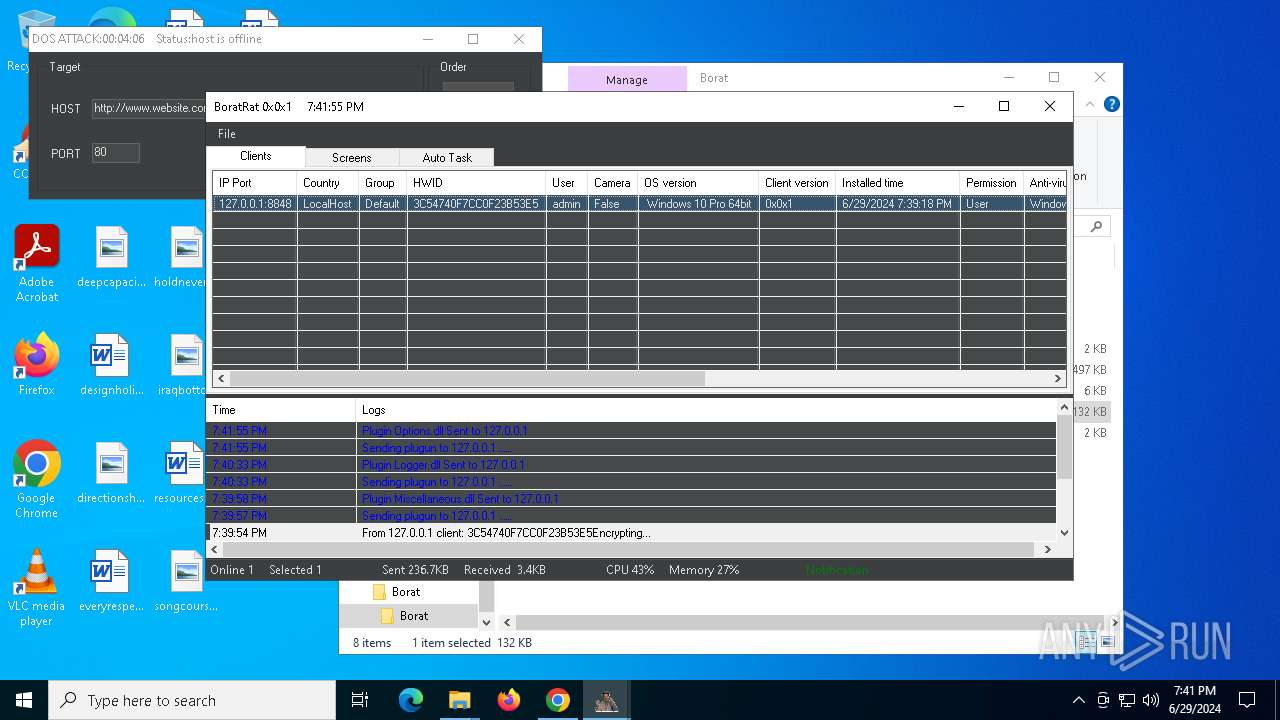Click down arrow of logs vertical scrollbar
The height and width of the screenshot is (720, 1280).
tap(1064, 533)
